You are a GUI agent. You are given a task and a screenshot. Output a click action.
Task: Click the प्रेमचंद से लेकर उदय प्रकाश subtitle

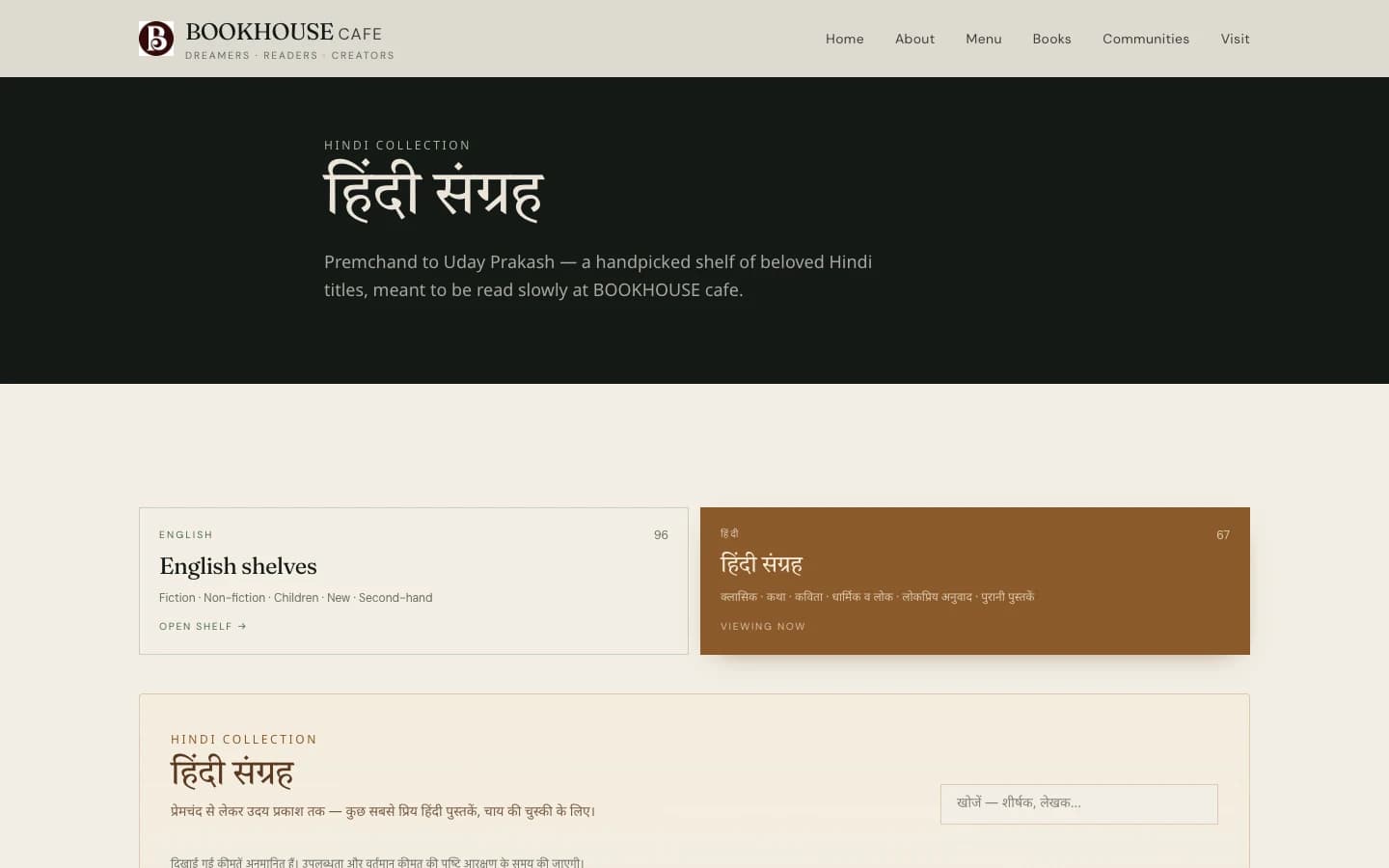[x=383, y=811]
